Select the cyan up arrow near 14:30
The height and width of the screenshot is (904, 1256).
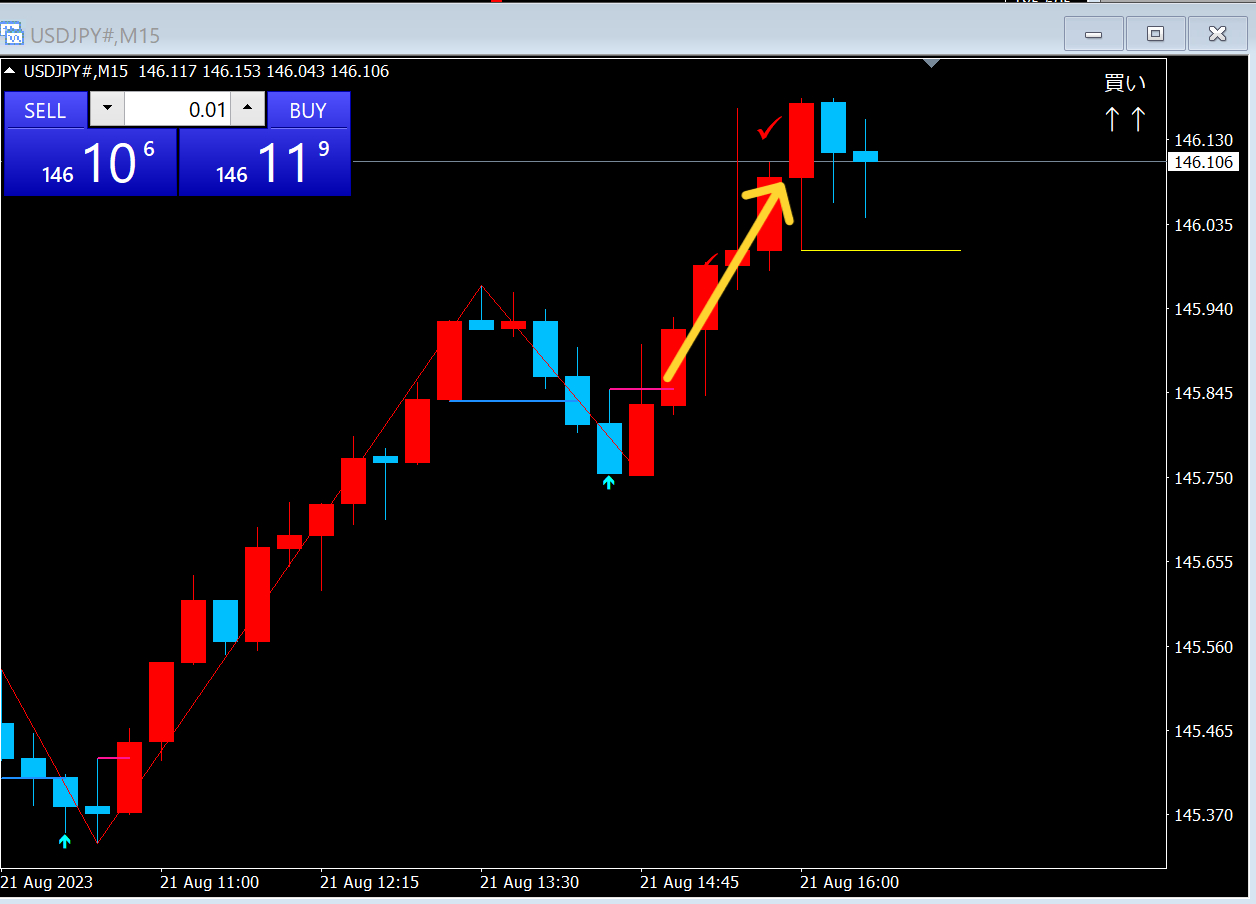tap(608, 483)
